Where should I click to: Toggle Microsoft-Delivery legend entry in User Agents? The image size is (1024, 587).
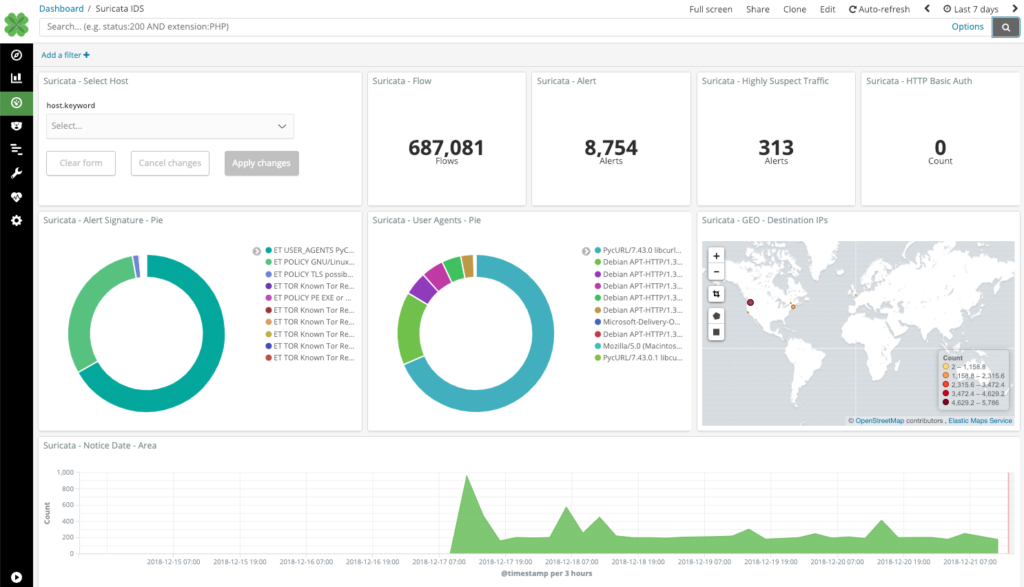[x=640, y=322]
